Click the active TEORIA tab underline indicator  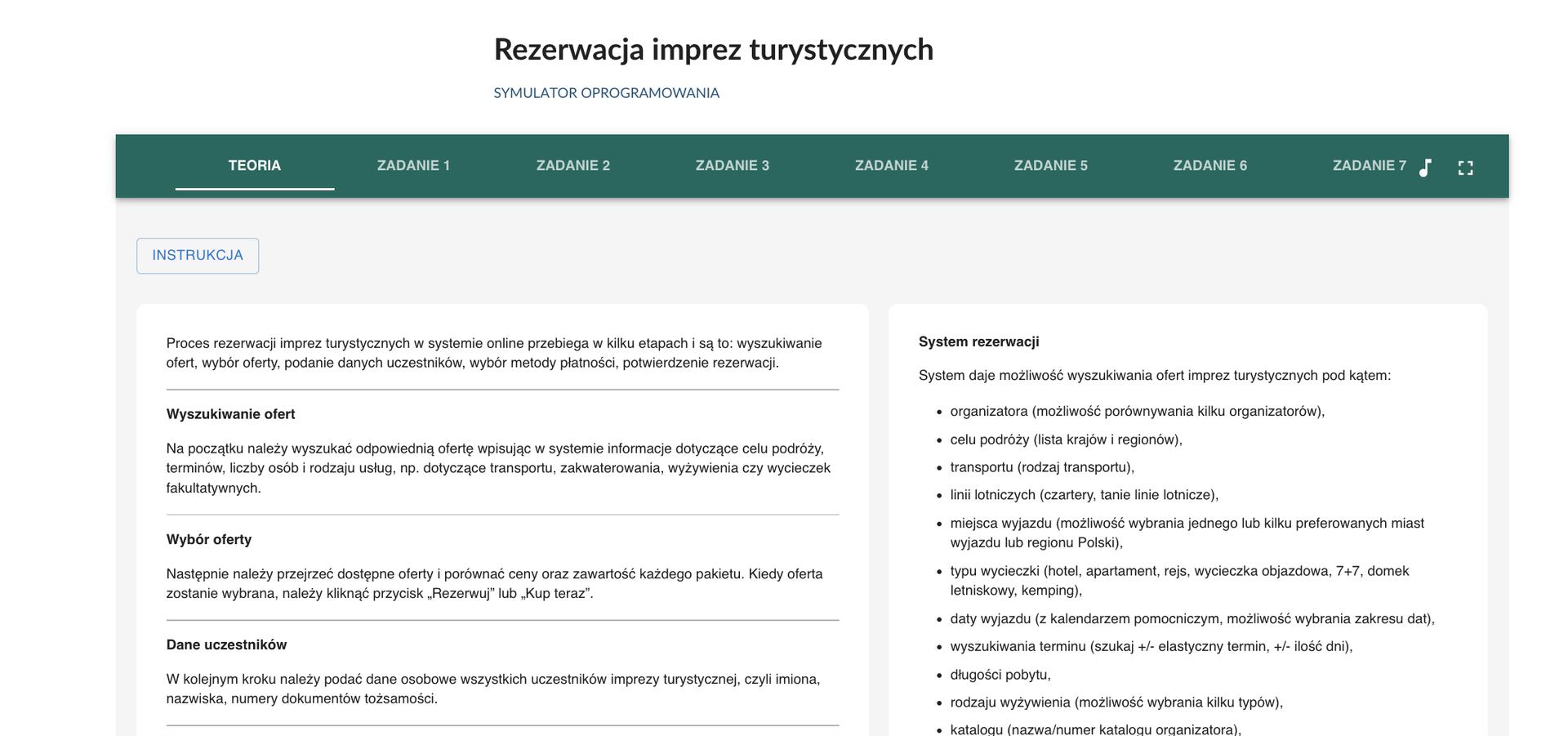click(x=254, y=190)
